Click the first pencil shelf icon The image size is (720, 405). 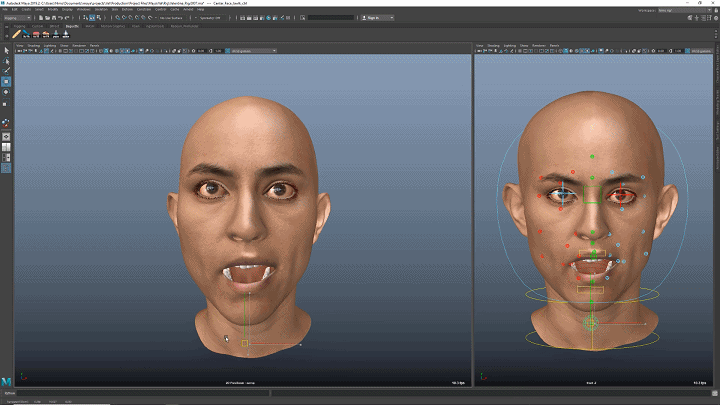tap(16, 34)
